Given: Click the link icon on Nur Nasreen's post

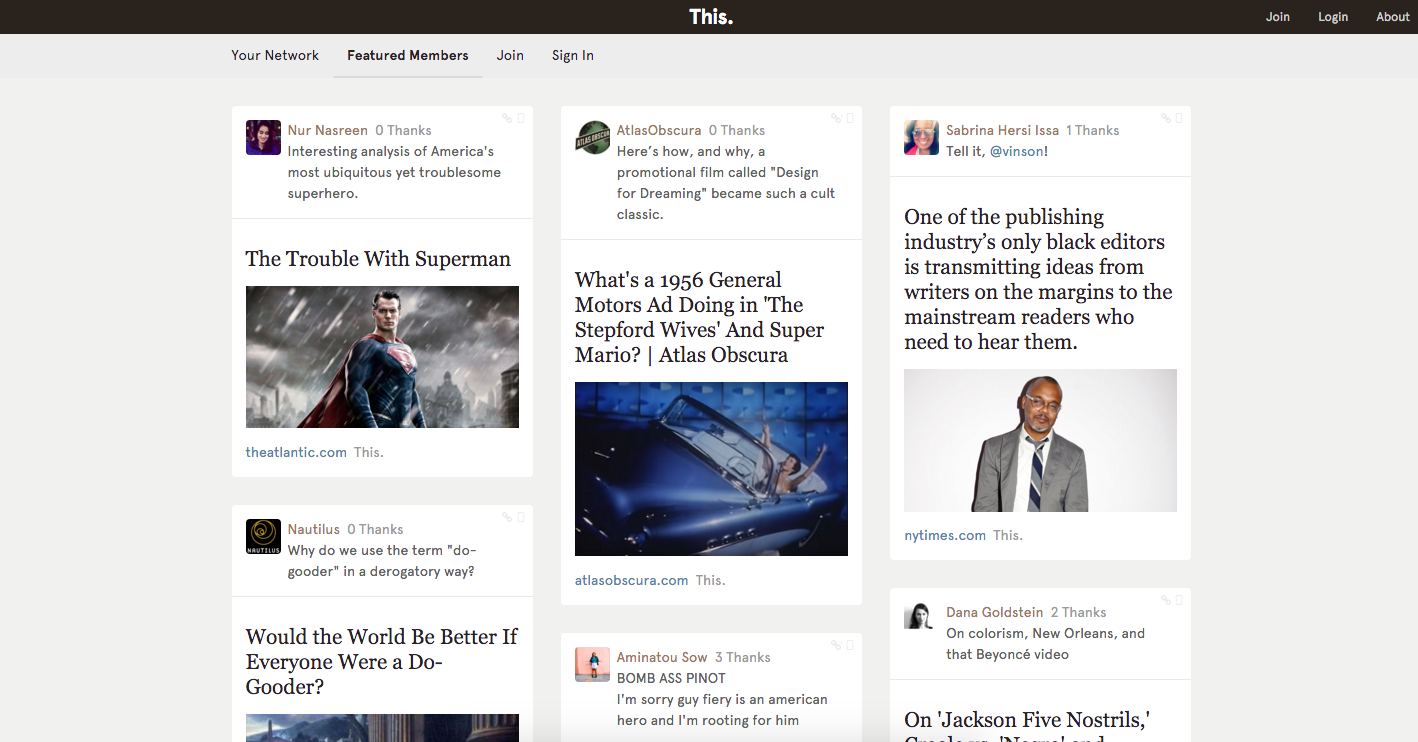Looking at the screenshot, I should tap(507, 118).
